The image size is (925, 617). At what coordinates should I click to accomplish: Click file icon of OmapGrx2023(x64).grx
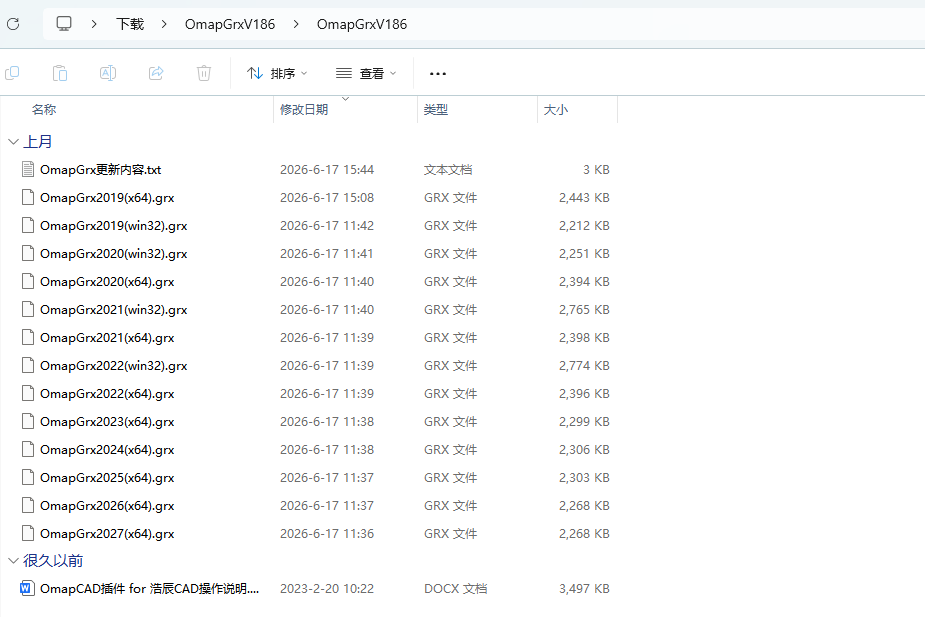(x=28, y=421)
